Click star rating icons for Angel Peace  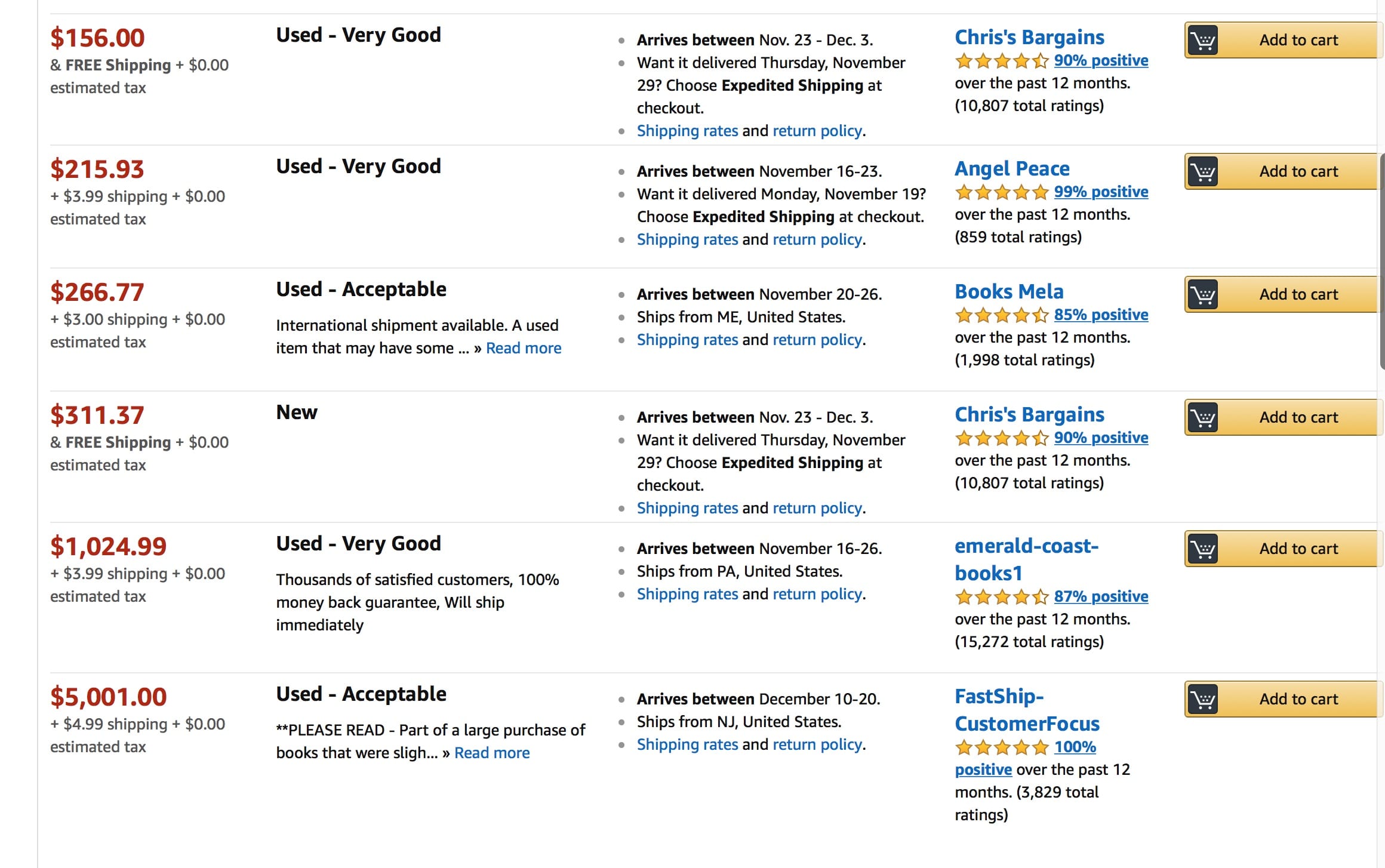[x=1002, y=192]
